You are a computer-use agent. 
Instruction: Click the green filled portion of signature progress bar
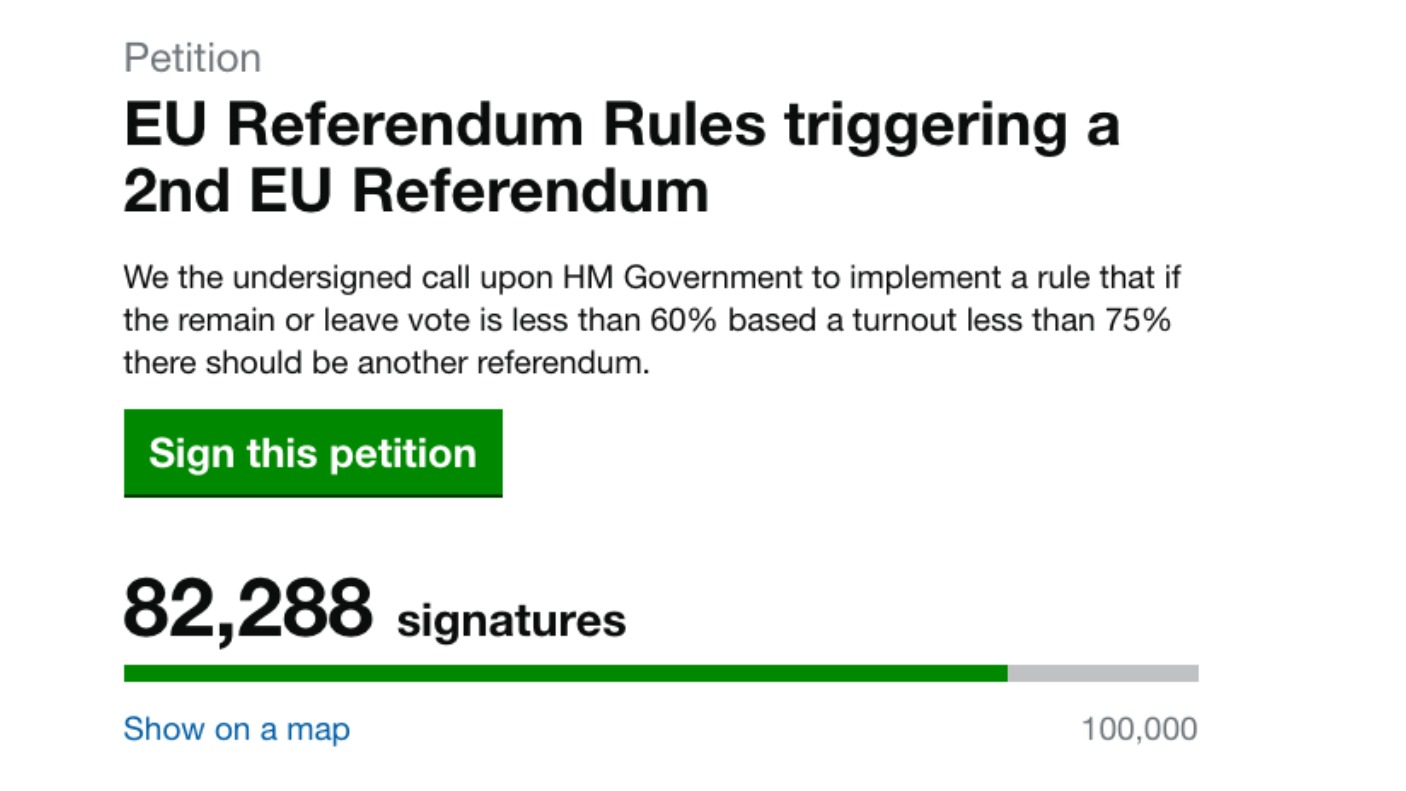[565, 673]
